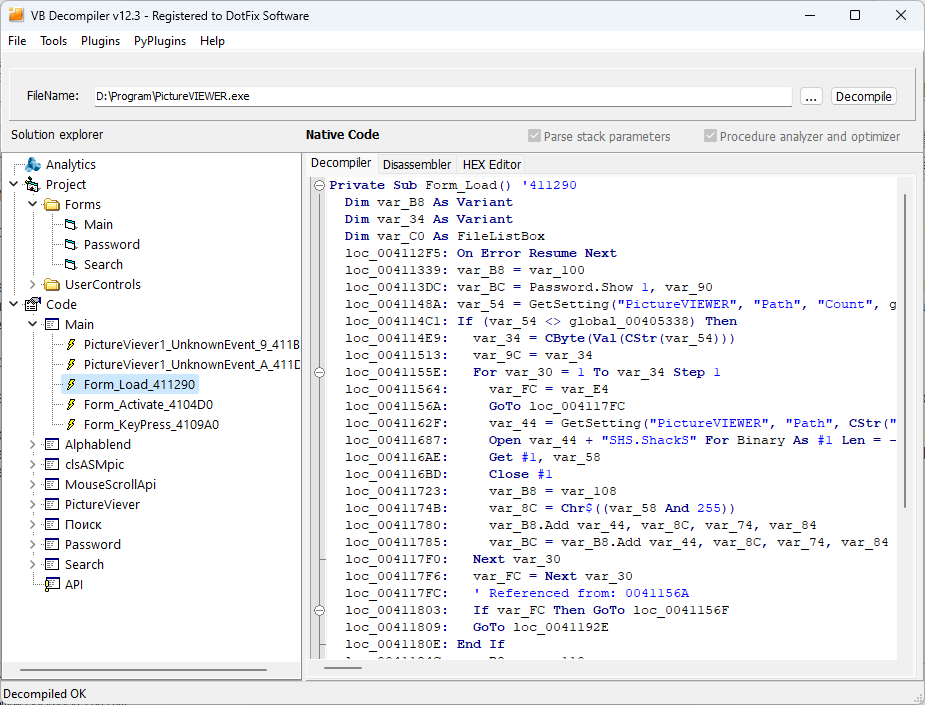Expand the MouseScrollApi module node
The height and width of the screenshot is (705, 925).
coord(32,484)
